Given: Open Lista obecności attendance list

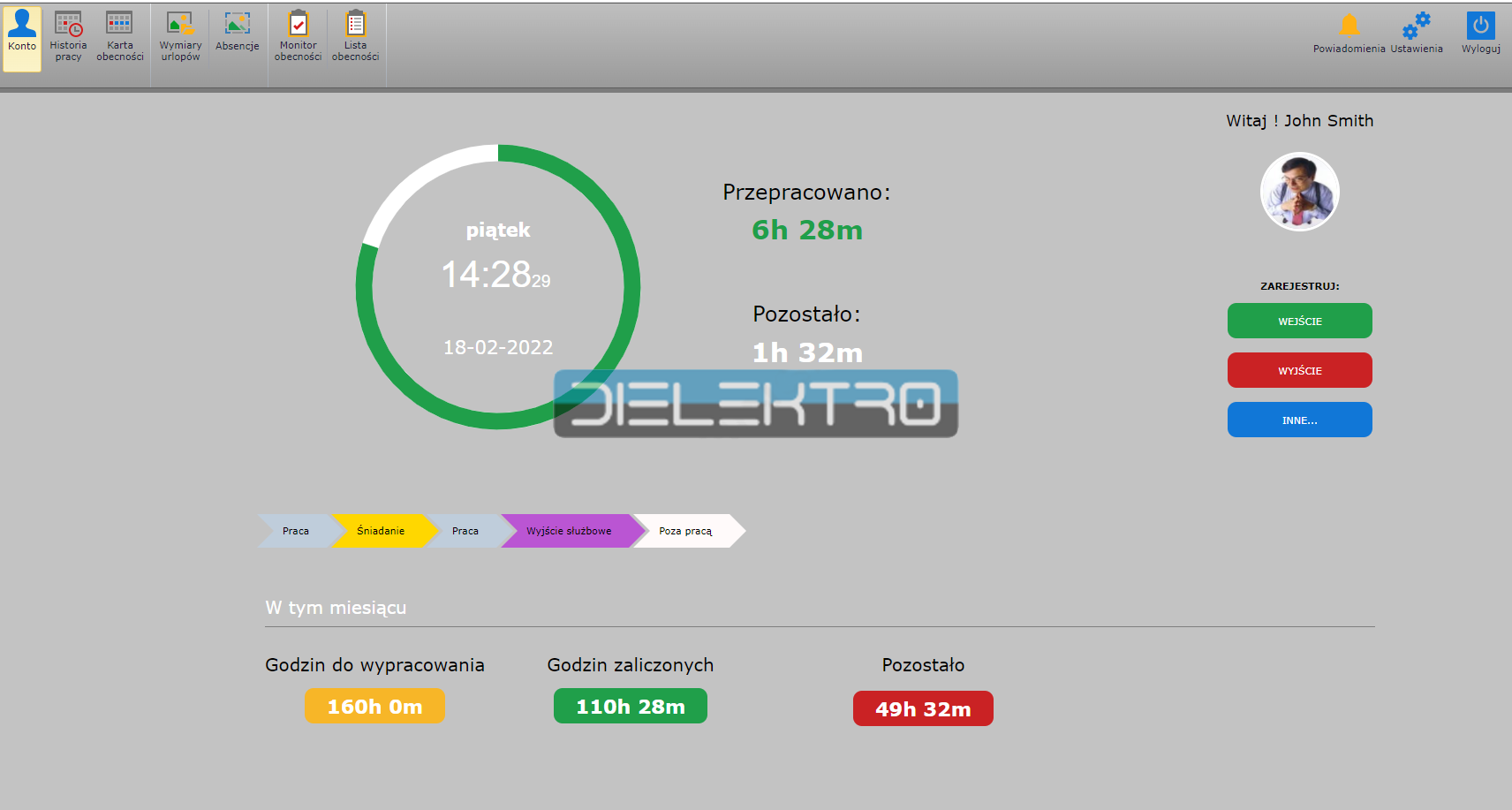Looking at the screenshot, I should coord(356,36).
